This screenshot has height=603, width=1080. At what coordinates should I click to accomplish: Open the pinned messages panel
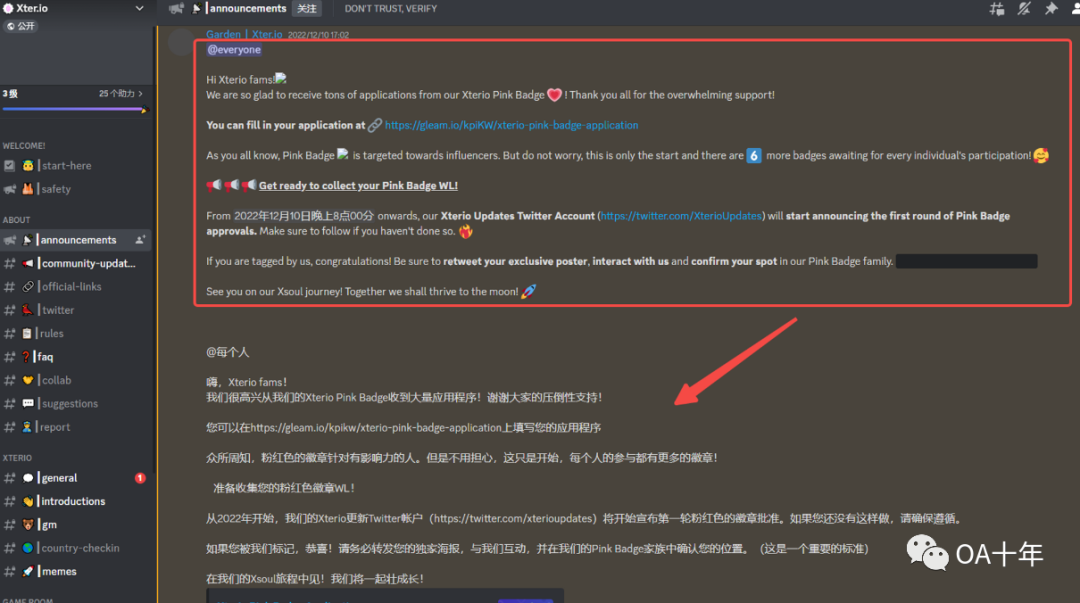coord(1050,8)
